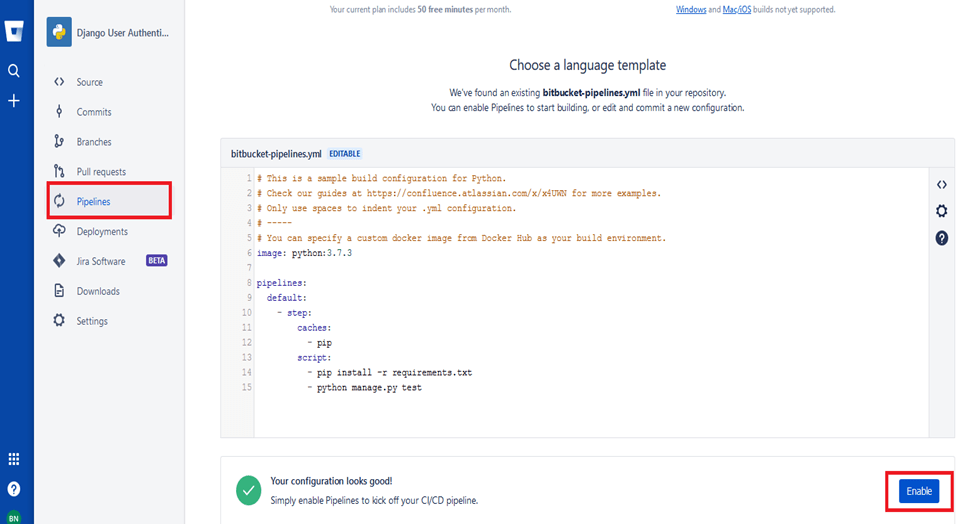
Task: Click the Downloads file icon
Action: point(59,290)
